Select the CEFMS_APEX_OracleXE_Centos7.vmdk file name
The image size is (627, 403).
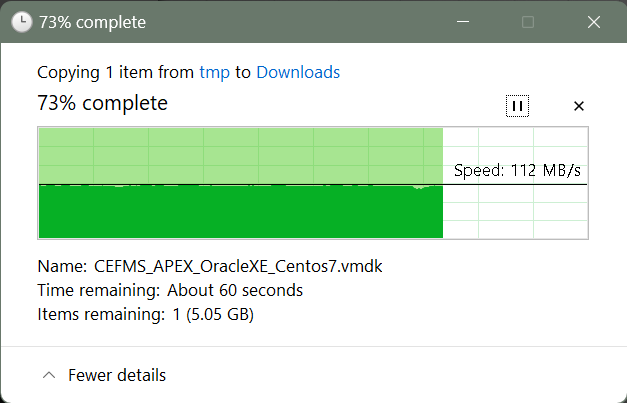click(x=238, y=266)
